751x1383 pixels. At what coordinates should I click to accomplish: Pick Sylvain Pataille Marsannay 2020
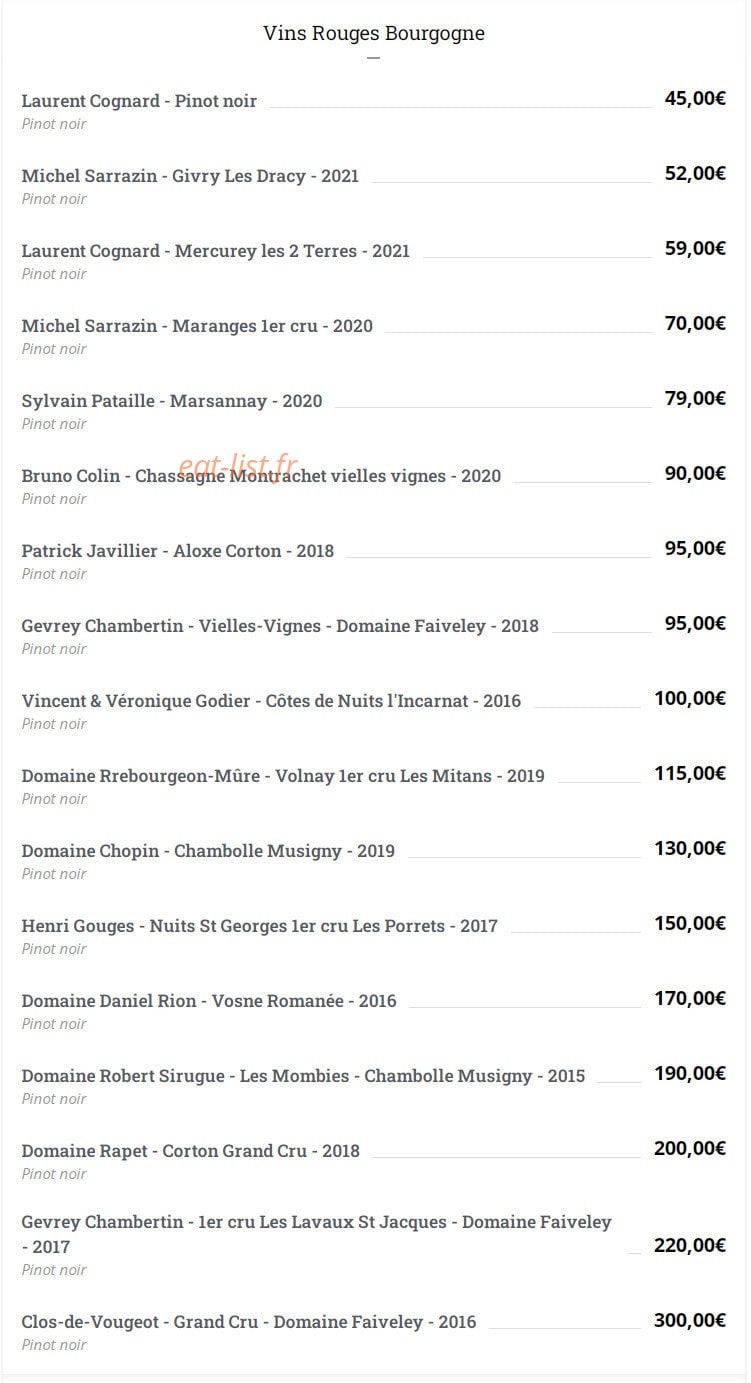tap(172, 401)
